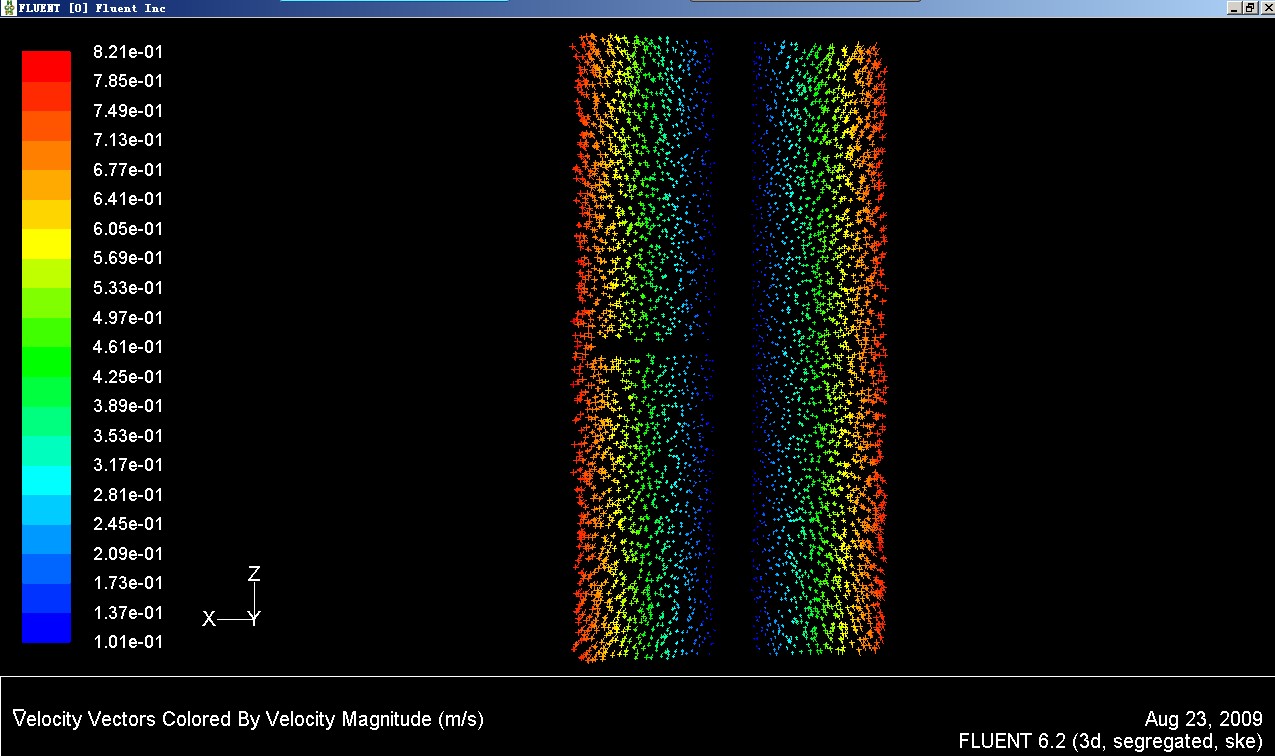
Task: Click the FLUENT 6.2 solver version text
Action: [x=1110, y=741]
